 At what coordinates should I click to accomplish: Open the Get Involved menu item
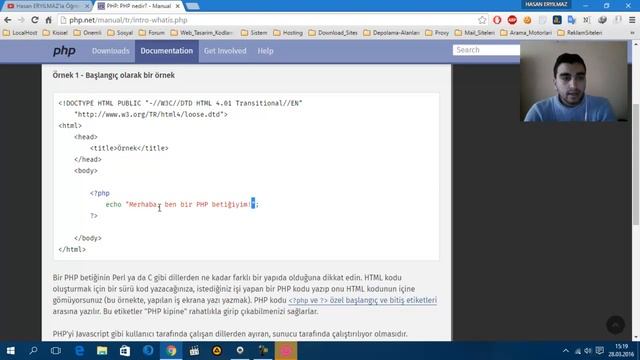pos(225,51)
